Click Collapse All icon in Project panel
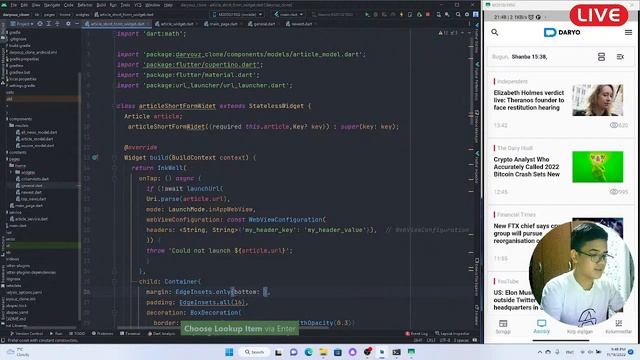 (57, 24)
